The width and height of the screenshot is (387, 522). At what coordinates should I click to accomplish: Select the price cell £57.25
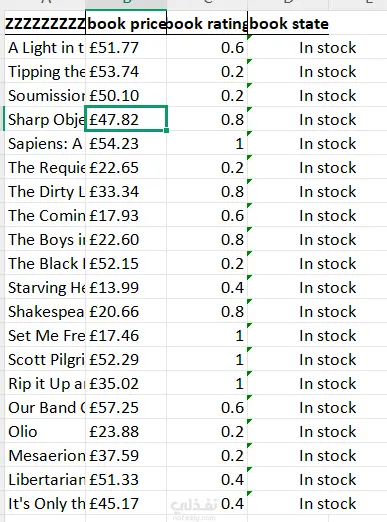[x=126, y=407]
